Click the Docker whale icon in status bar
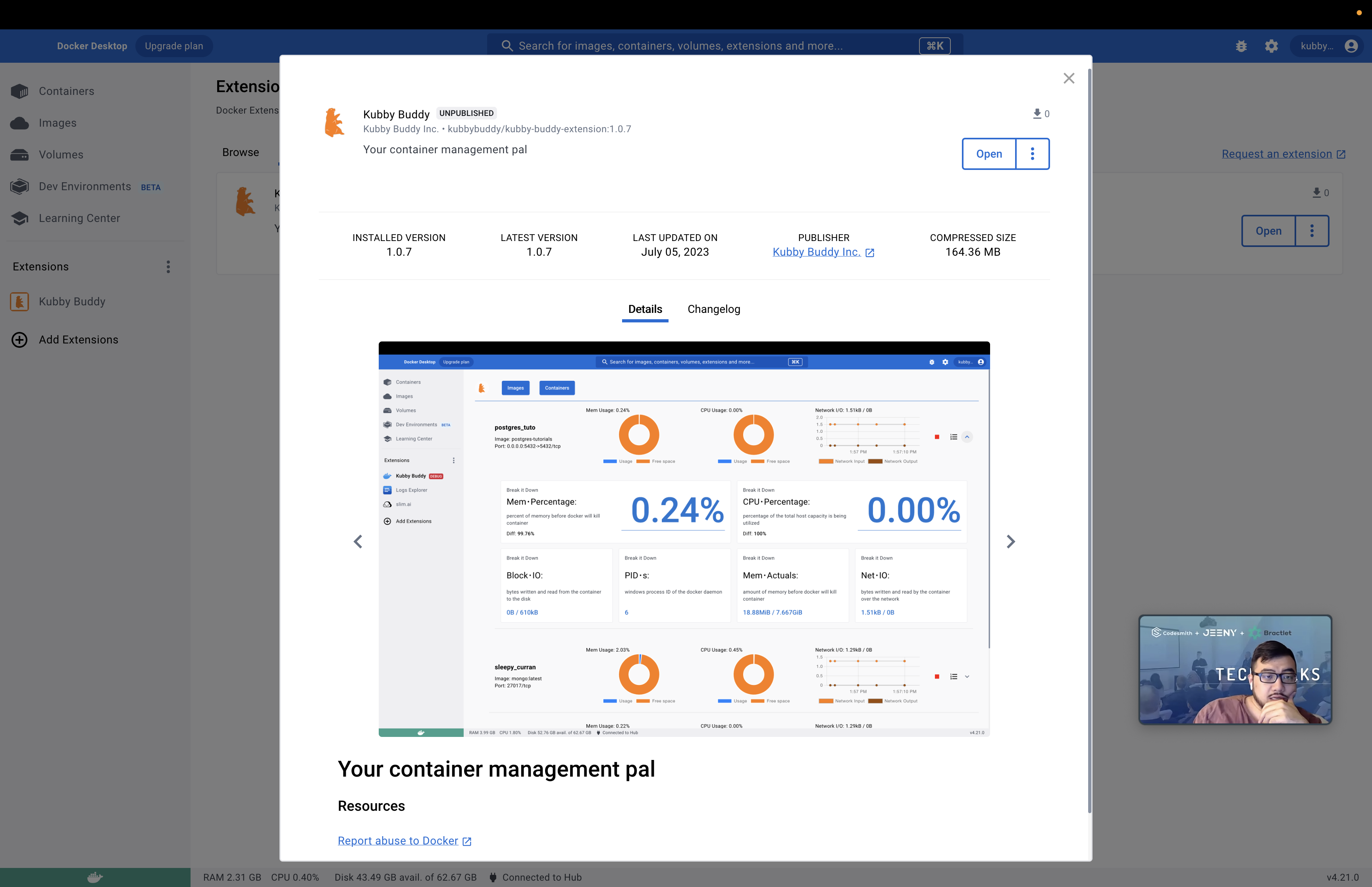 (x=95, y=877)
